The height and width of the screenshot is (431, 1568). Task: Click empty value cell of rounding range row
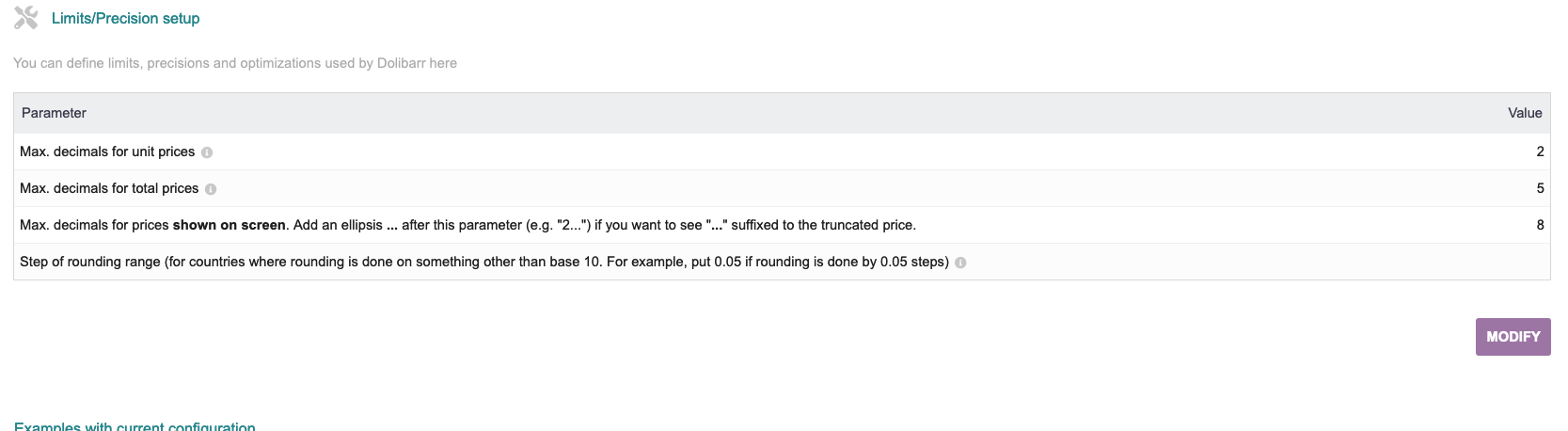[x=1505, y=262]
